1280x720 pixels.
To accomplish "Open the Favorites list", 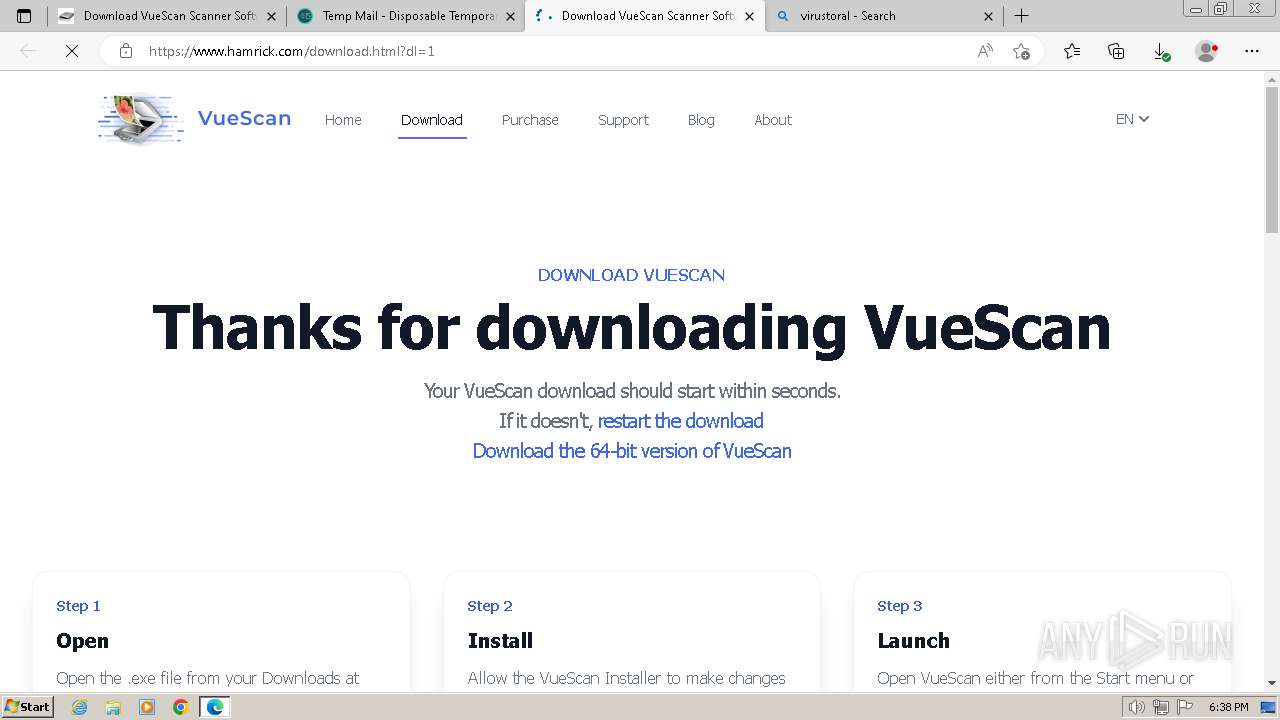I will tap(1072, 51).
